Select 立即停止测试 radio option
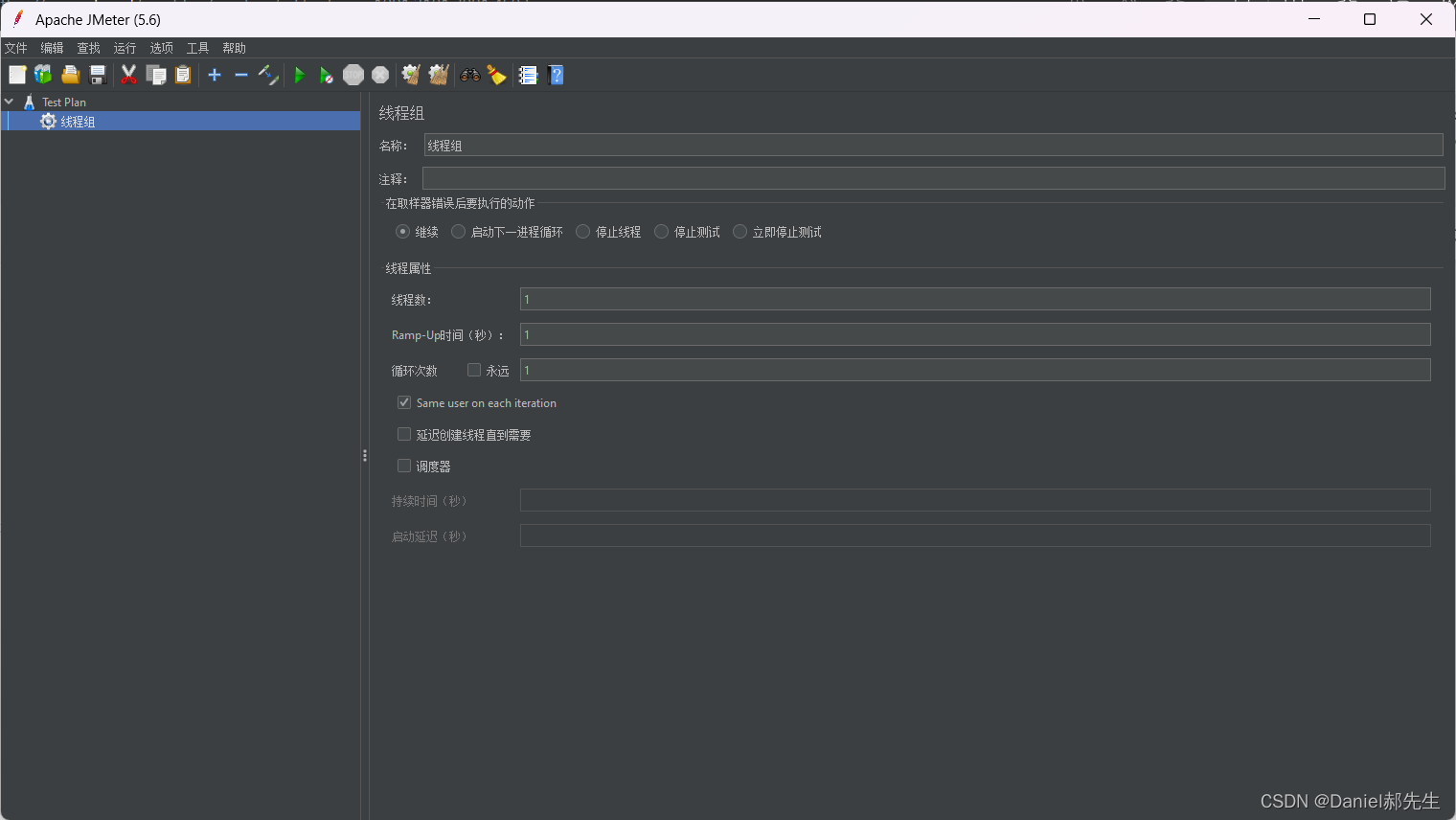Screen dimensions: 1456x820 tap(739, 232)
